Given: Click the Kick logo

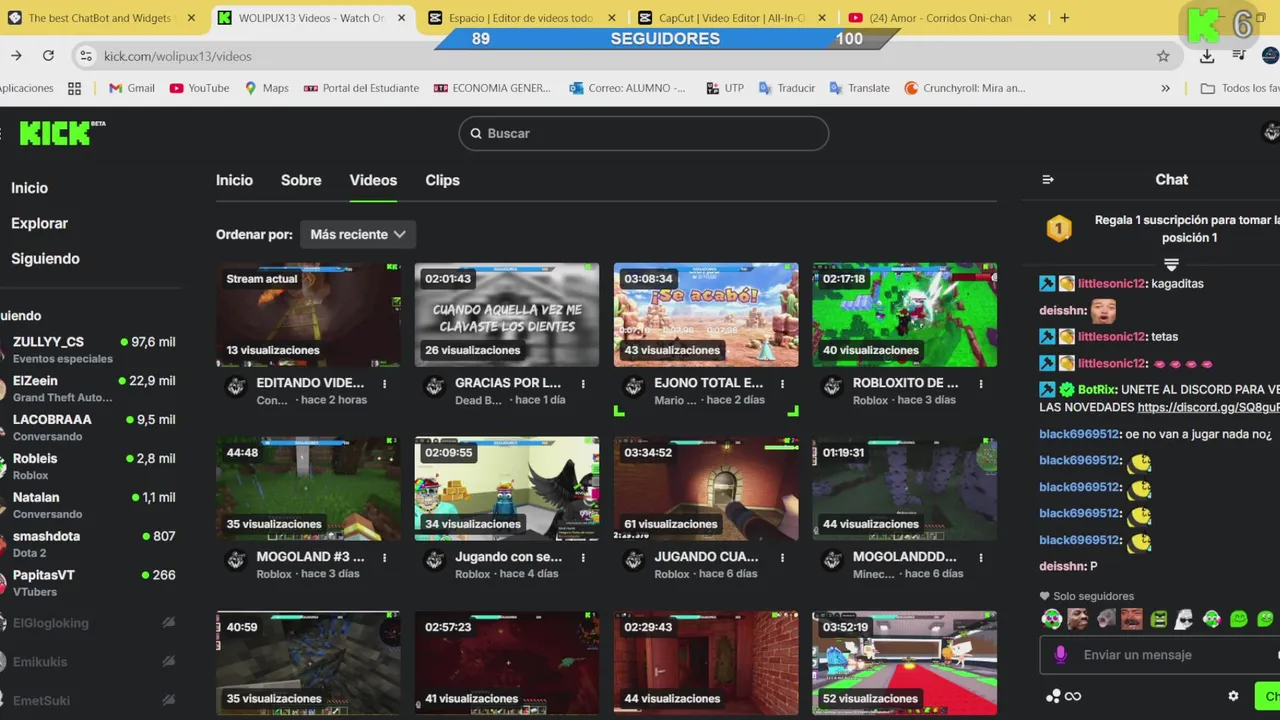Looking at the screenshot, I should click(x=62, y=133).
